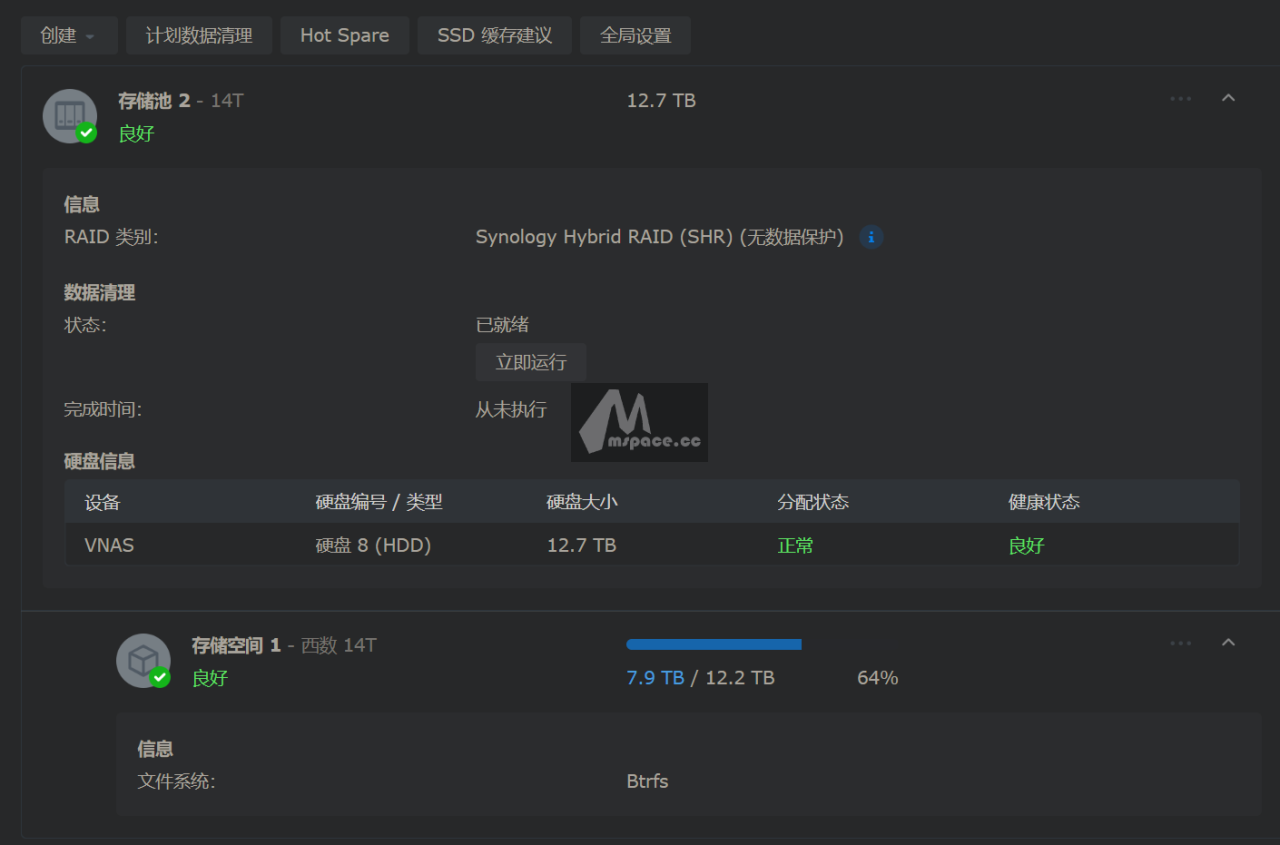Click the 良好 status under 存储空间 1
Image resolution: width=1280 pixels, height=845 pixels.
tap(210, 678)
